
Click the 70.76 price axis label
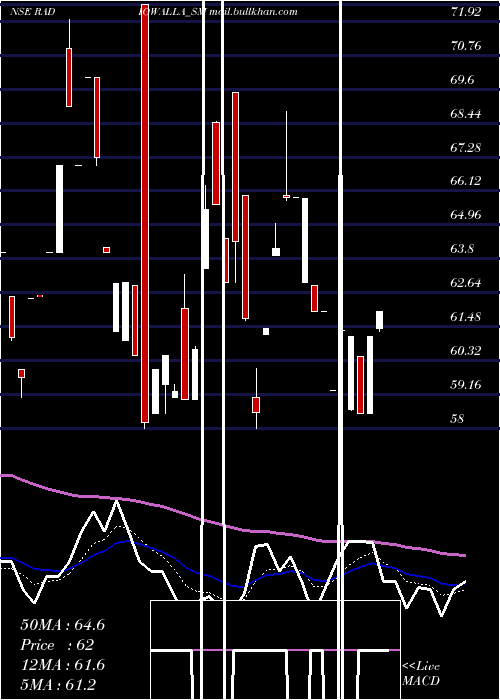tap(466, 46)
